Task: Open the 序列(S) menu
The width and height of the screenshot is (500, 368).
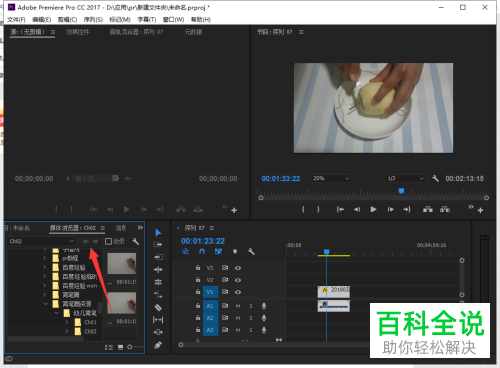Action: 93,20
